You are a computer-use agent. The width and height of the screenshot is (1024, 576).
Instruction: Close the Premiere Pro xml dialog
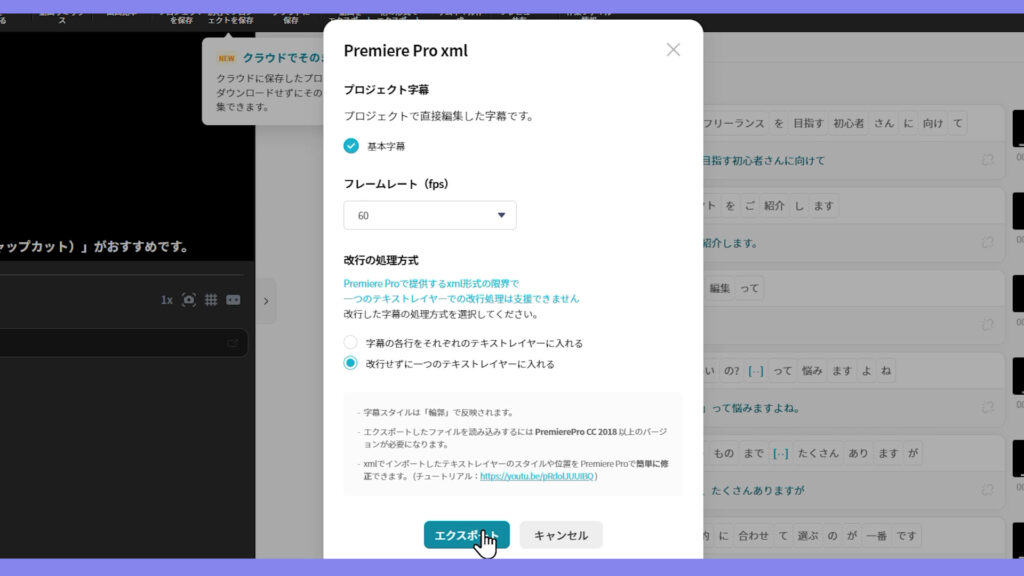click(x=673, y=50)
